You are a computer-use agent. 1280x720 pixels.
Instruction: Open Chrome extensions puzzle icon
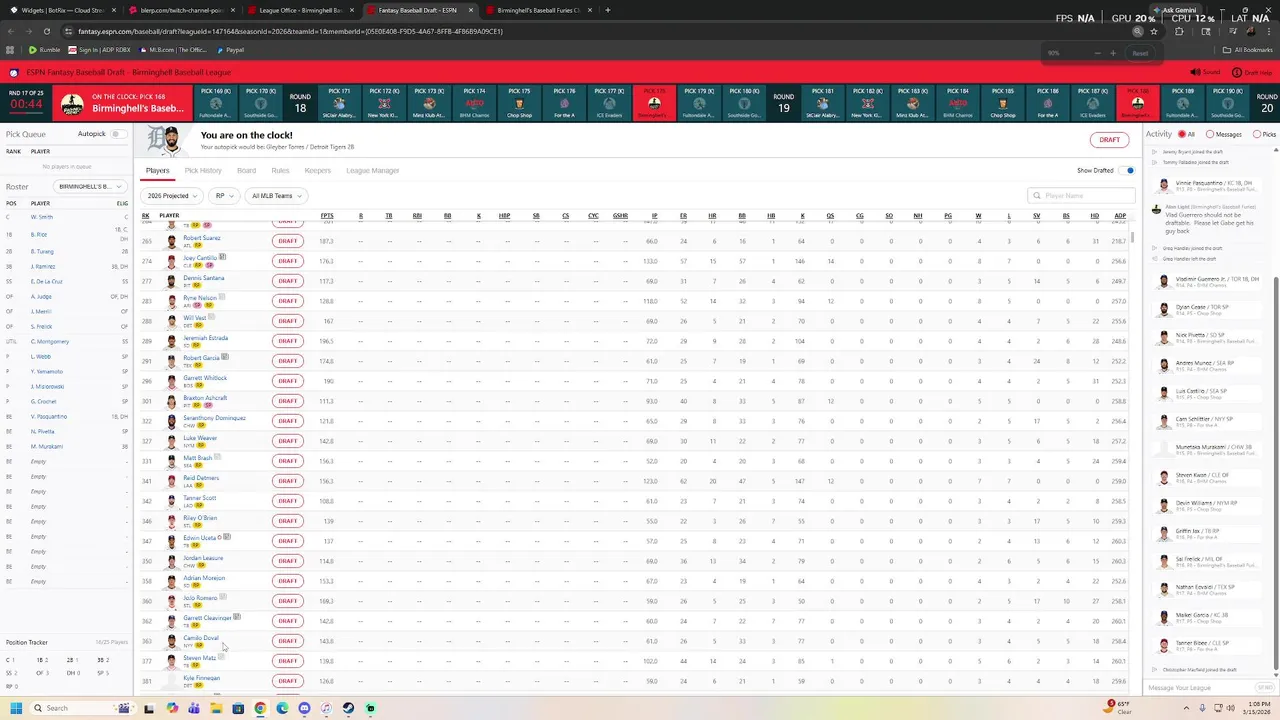[1178, 31]
